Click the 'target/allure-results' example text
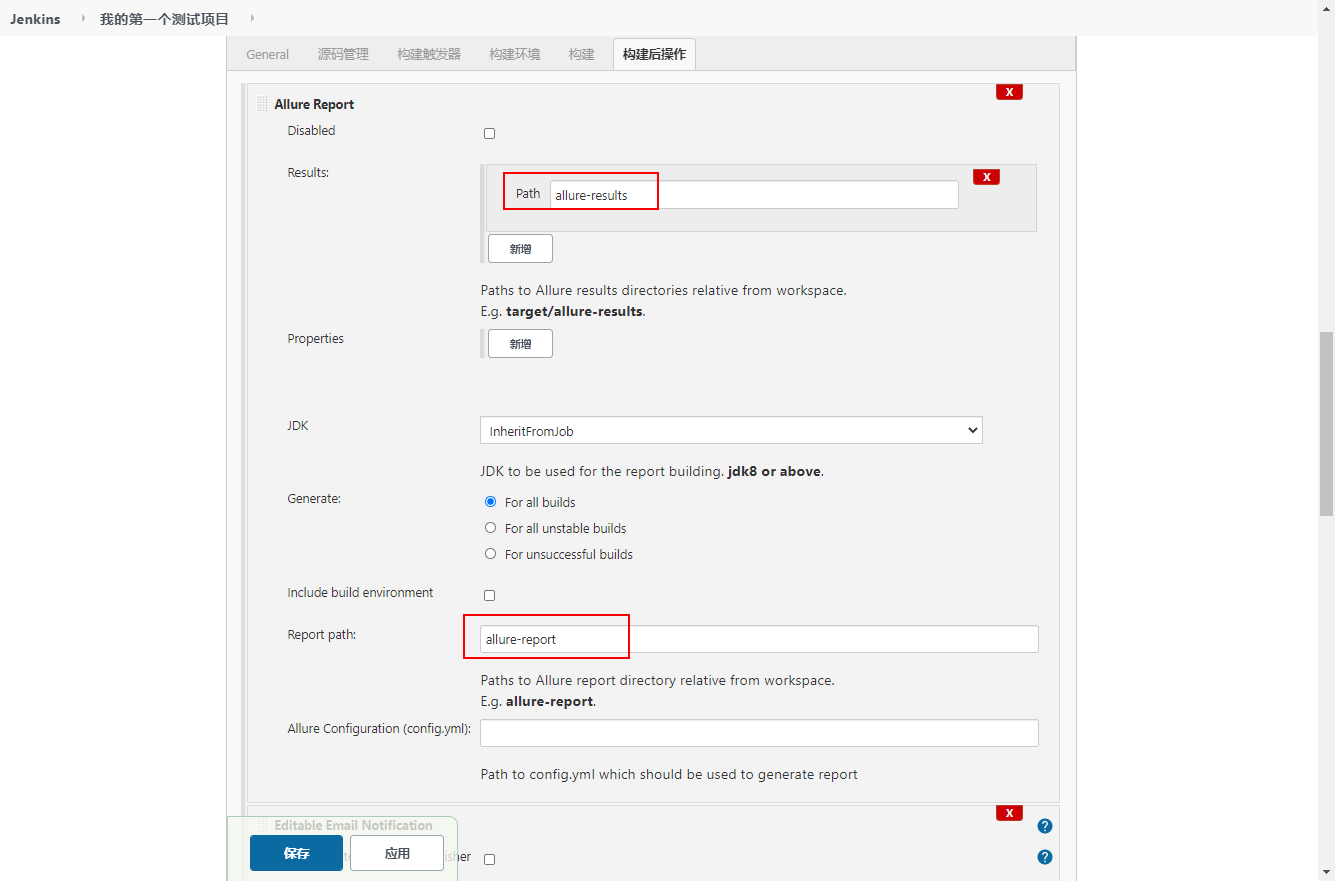Screen dimensions: 1335x881 click(574, 311)
